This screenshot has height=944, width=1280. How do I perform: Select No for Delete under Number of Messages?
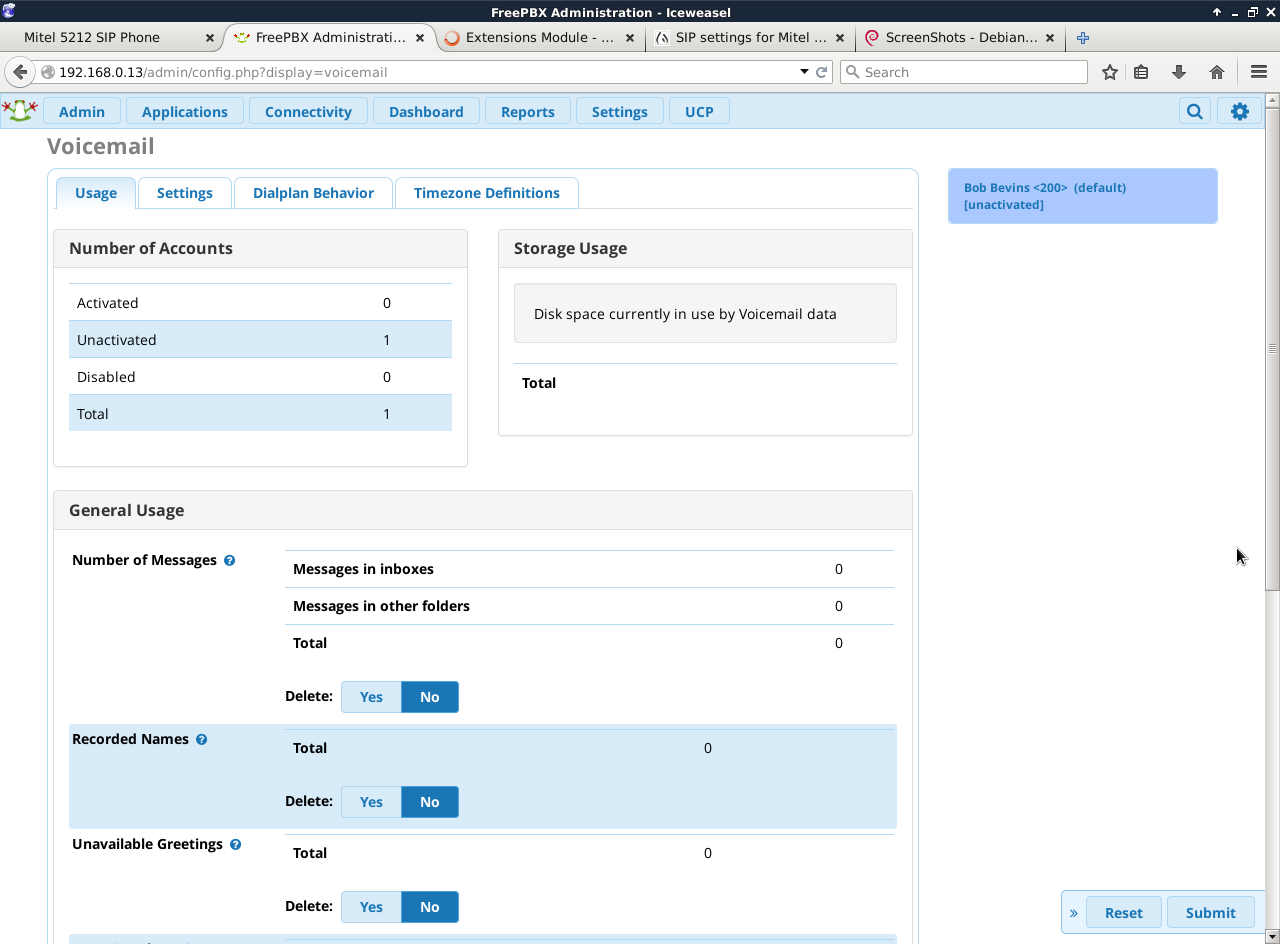click(430, 697)
